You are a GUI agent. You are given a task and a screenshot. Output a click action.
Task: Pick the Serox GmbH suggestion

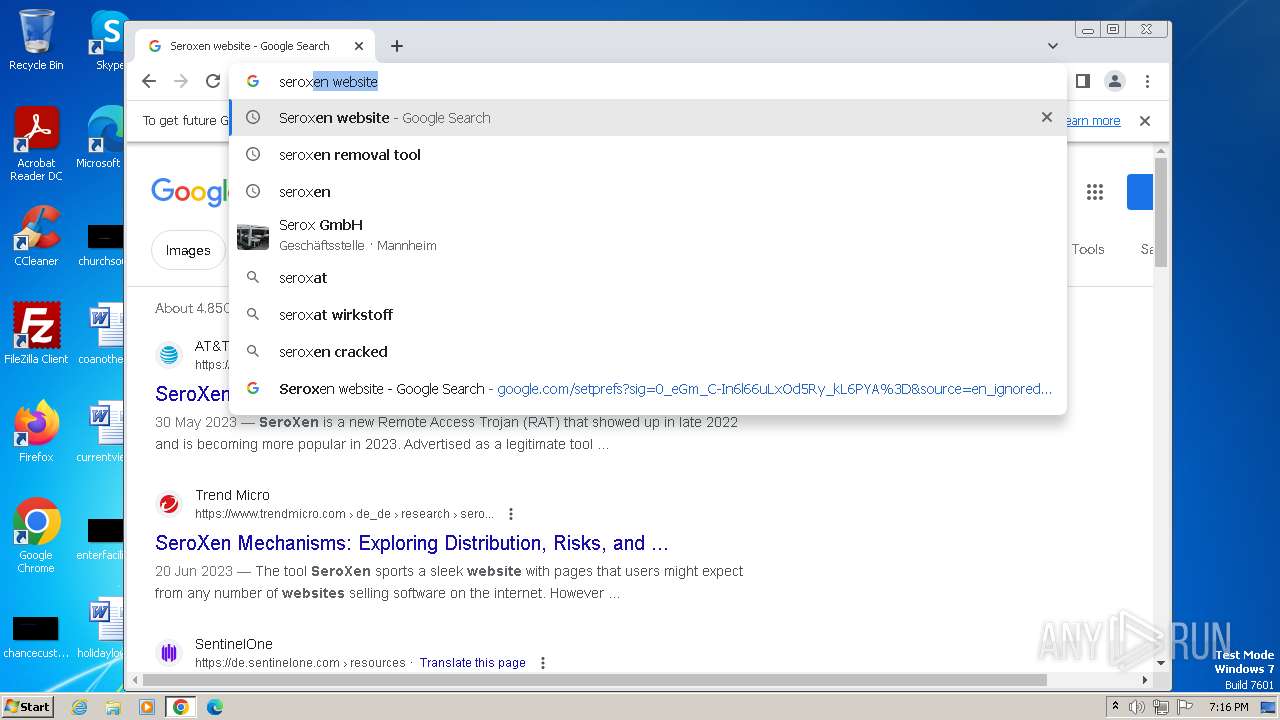point(648,235)
